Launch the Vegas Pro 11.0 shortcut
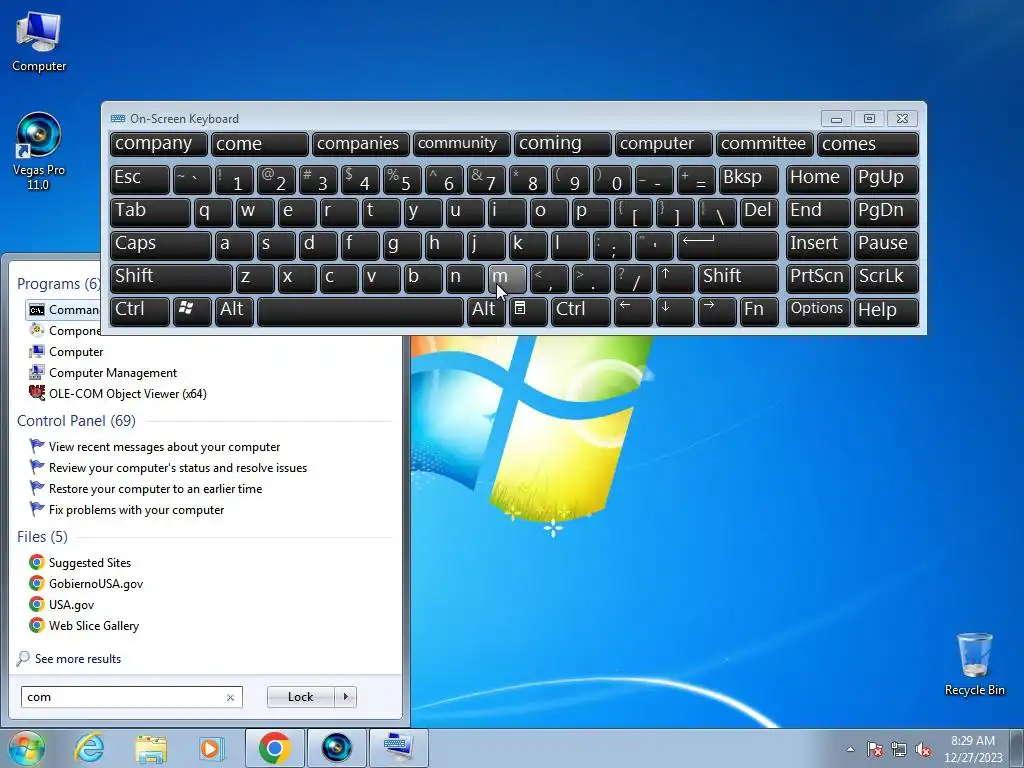Image resolution: width=1024 pixels, height=768 pixels. tap(39, 152)
